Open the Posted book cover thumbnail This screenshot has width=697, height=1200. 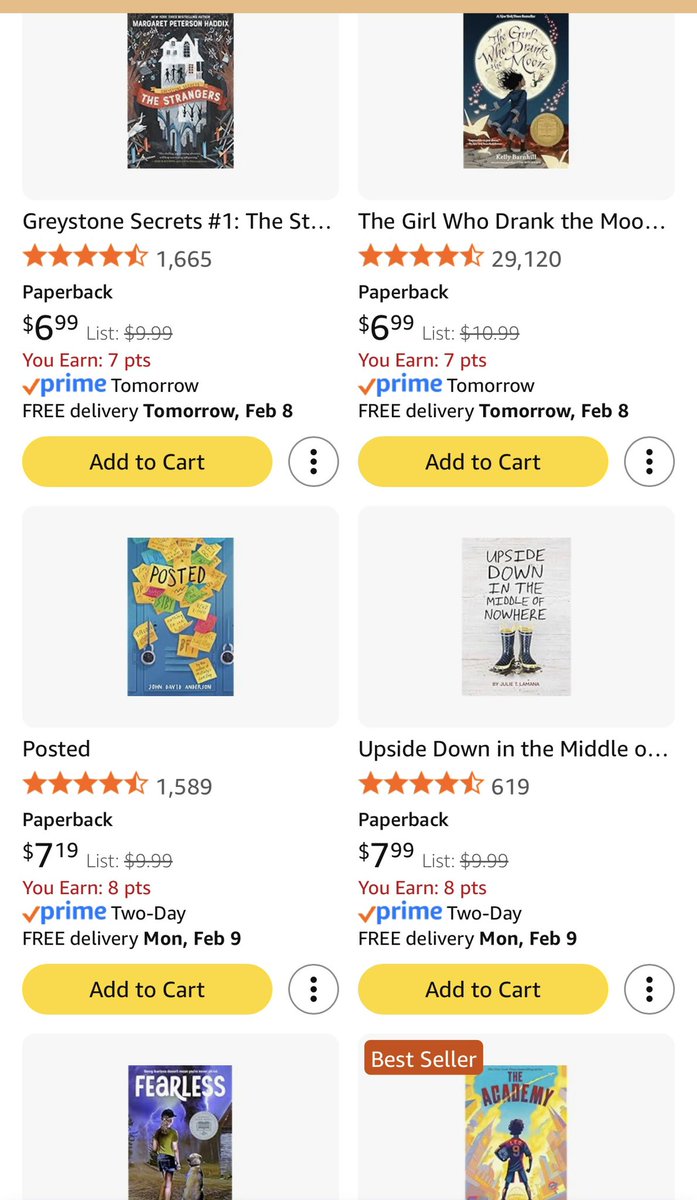coord(180,617)
